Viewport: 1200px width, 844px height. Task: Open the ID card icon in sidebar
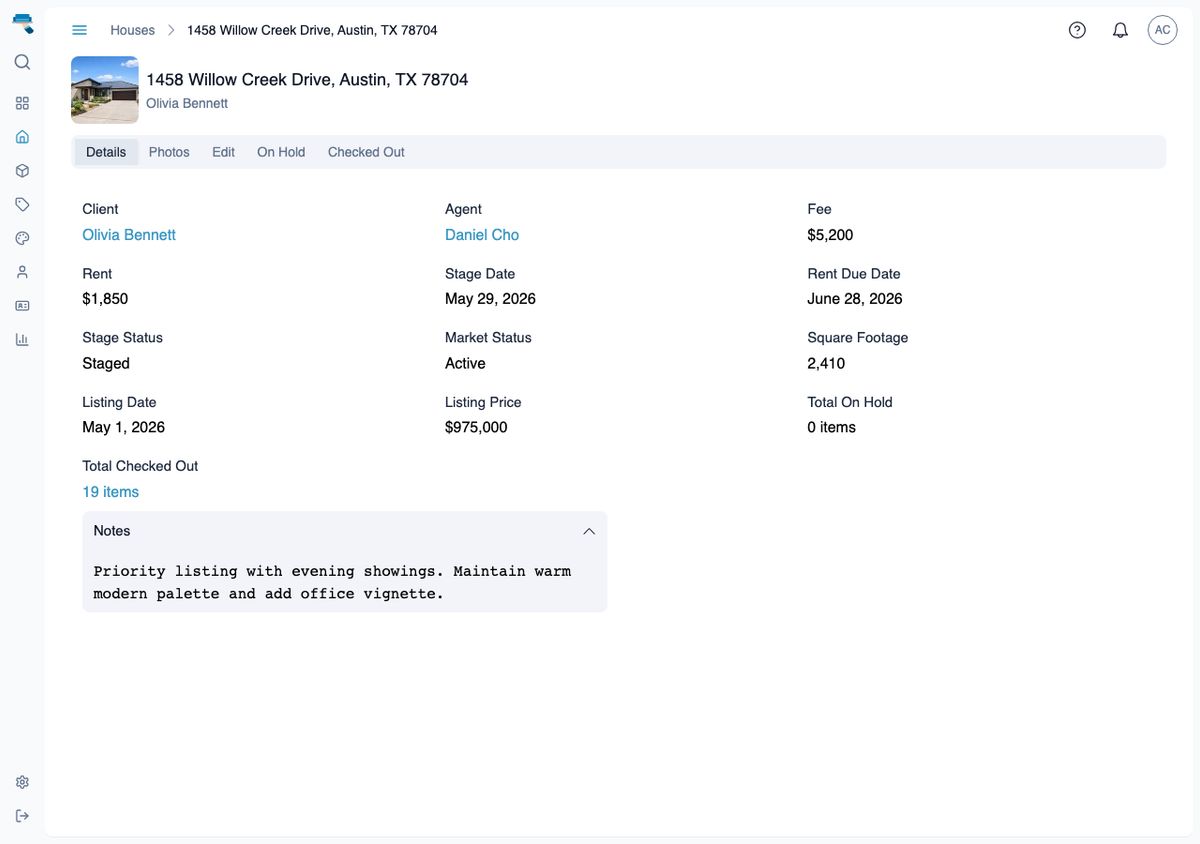pyautogui.click(x=22, y=305)
